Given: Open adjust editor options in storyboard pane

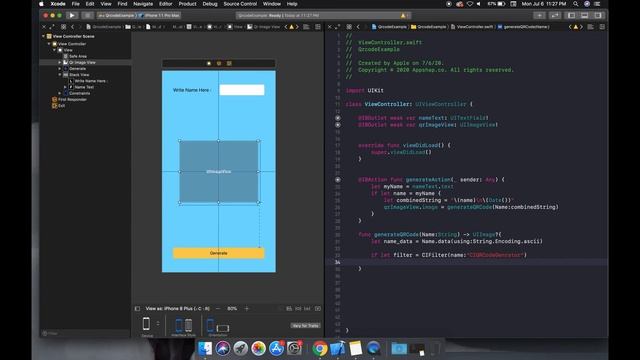Looking at the screenshot, I should 306,27.
